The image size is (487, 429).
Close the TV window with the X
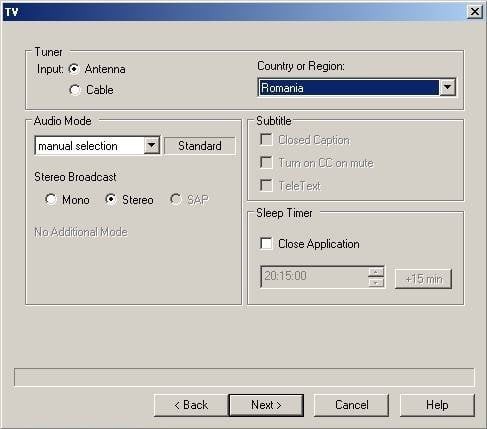click(475, 12)
